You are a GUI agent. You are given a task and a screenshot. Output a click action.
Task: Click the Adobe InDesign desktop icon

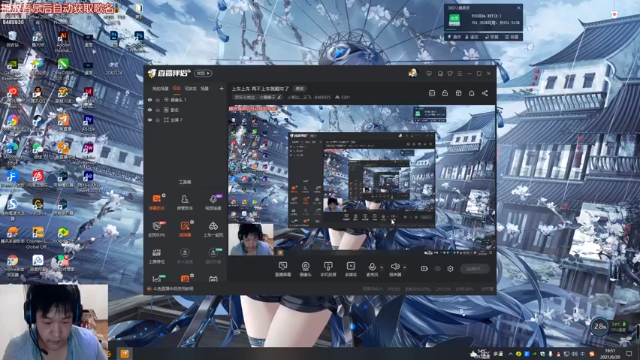[88, 96]
